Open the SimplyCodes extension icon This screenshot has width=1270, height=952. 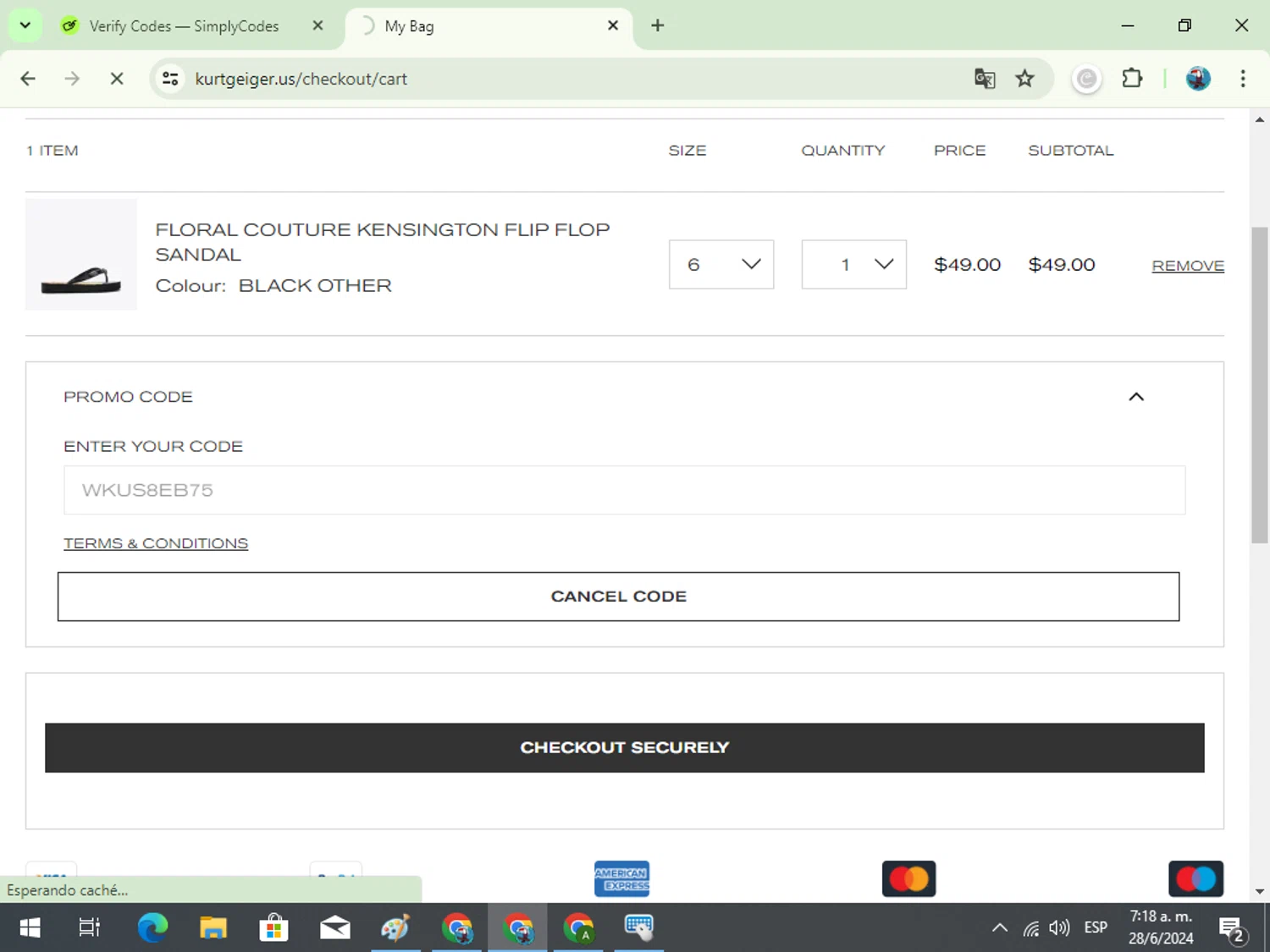coord(1086,79)
